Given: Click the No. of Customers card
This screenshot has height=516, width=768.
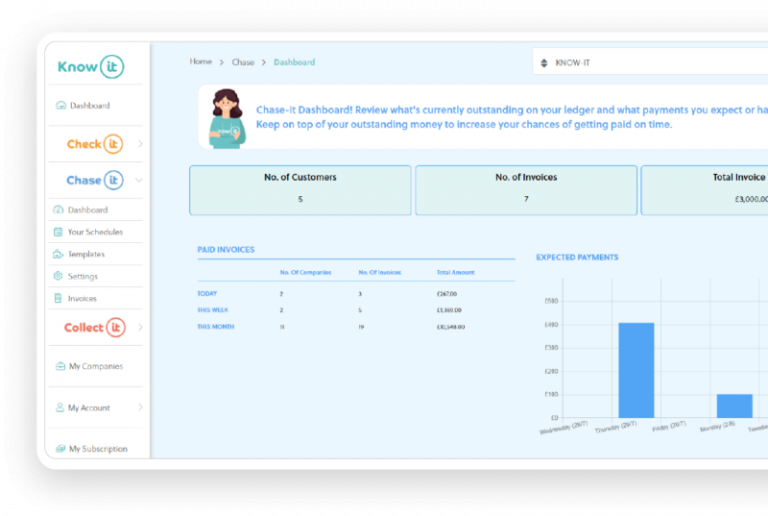Looking at the screenshot, I should click(x=300, y=190).
